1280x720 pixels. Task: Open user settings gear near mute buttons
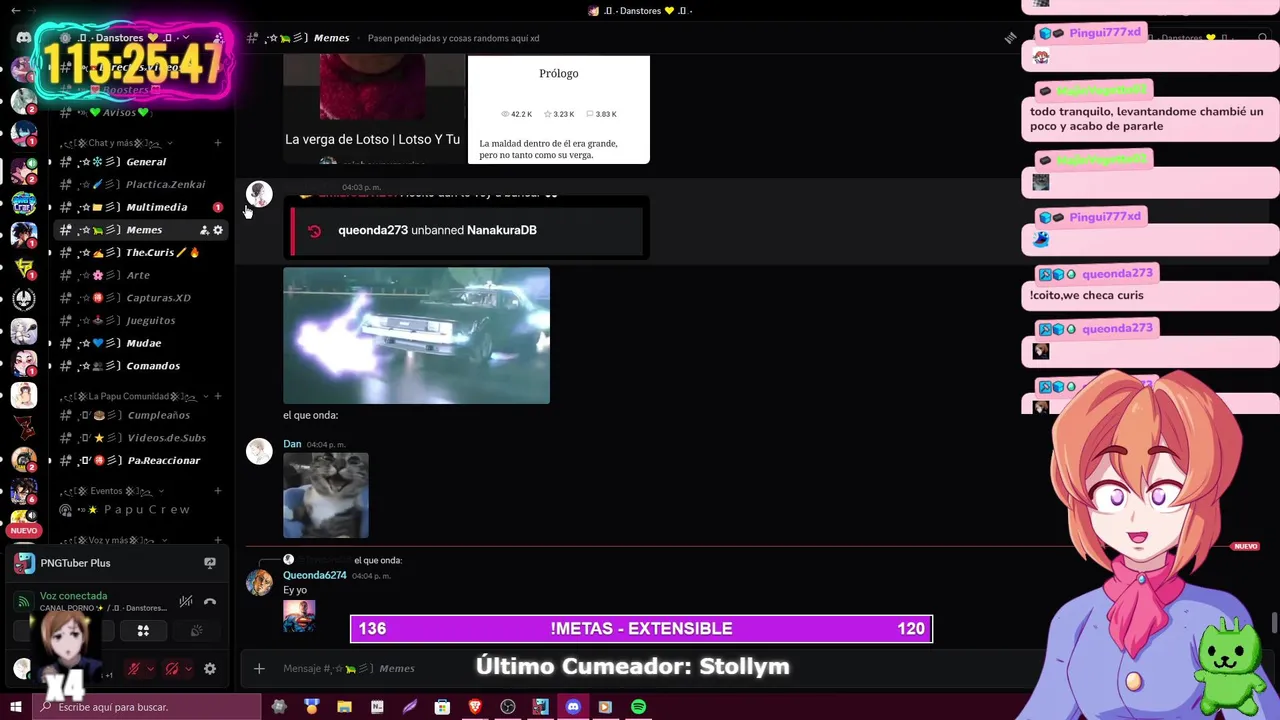tap(210, 669)
